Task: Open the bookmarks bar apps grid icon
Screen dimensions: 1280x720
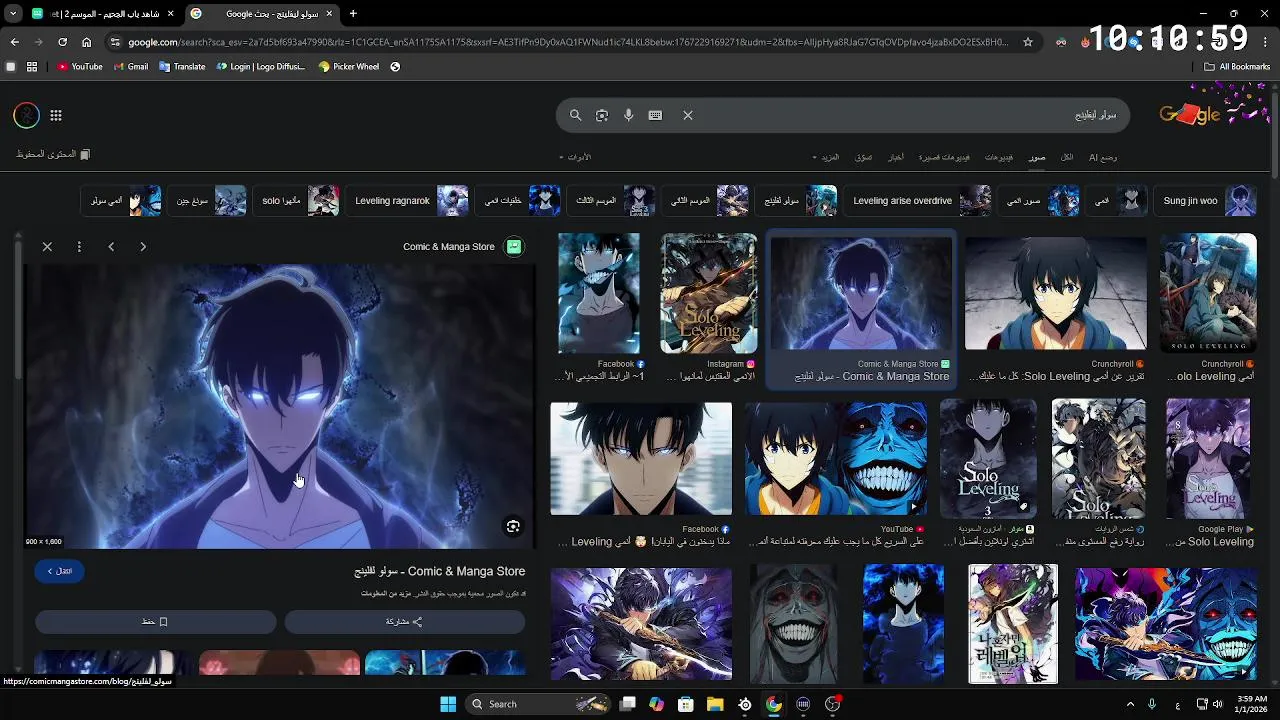Action: 32,67
